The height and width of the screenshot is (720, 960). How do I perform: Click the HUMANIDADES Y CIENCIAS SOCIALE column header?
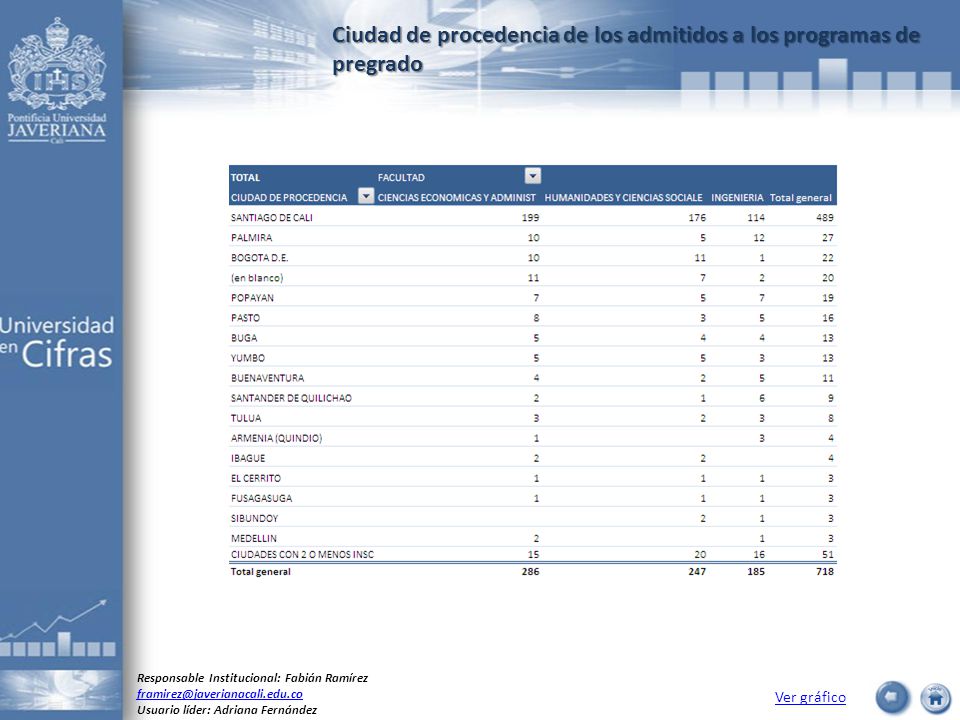(623, 198)
